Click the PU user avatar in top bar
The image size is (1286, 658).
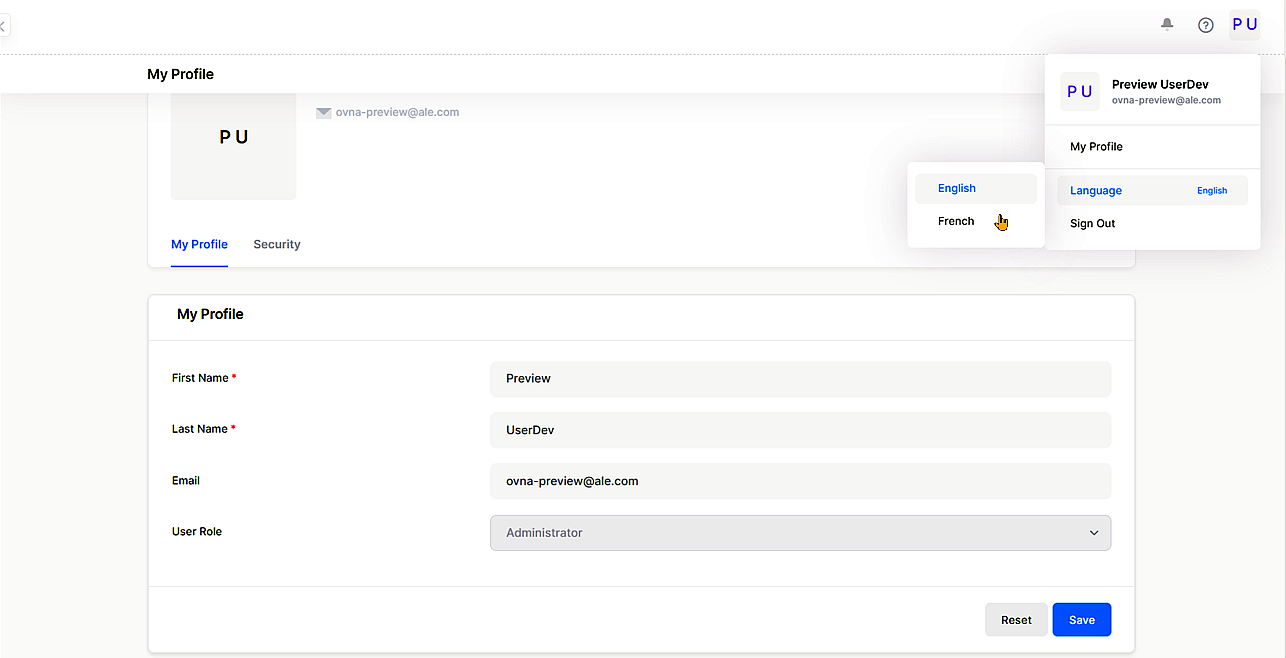coord(1245,25)
